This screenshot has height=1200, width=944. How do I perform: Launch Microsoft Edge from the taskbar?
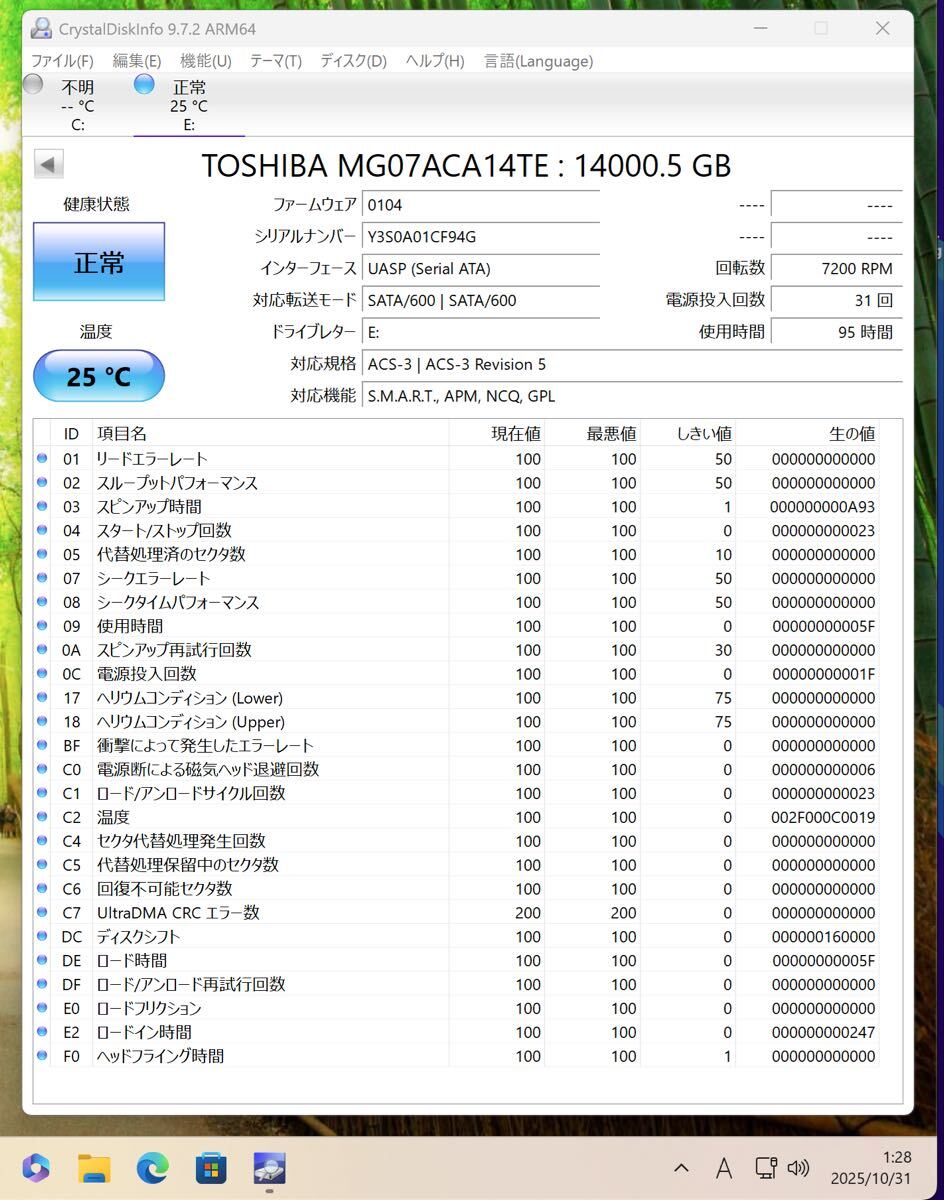point(152,1167)
